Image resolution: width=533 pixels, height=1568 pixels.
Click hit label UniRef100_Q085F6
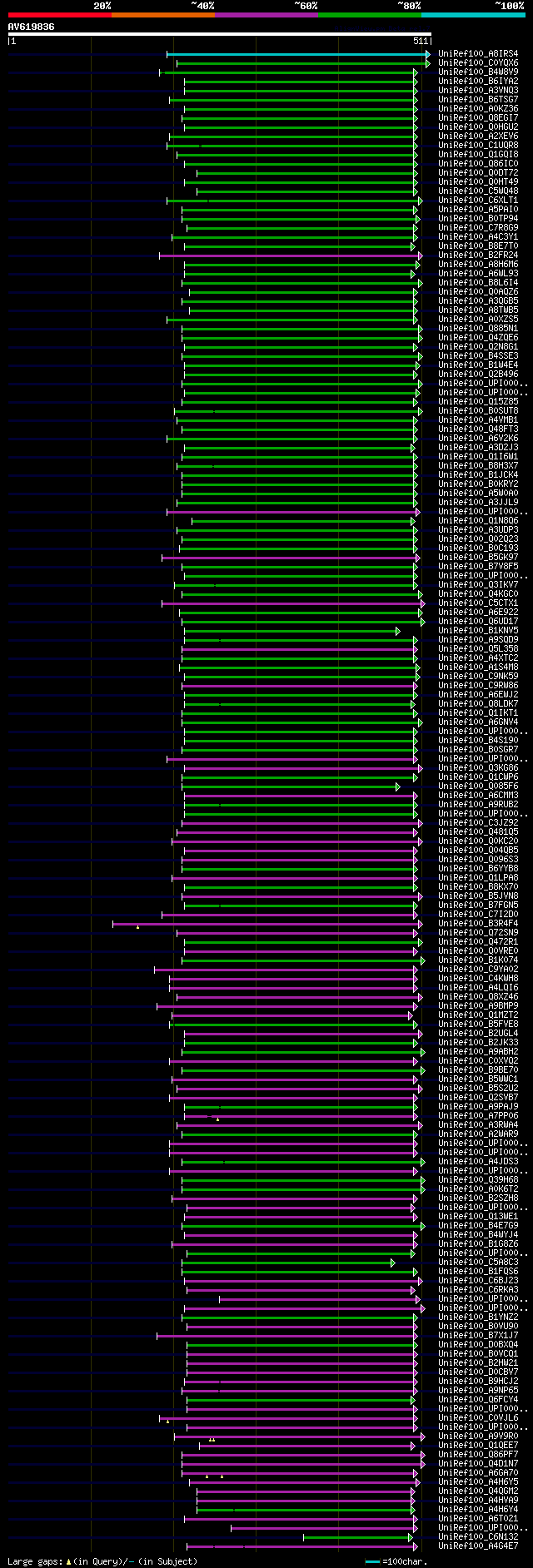click(x=478, y=786)
